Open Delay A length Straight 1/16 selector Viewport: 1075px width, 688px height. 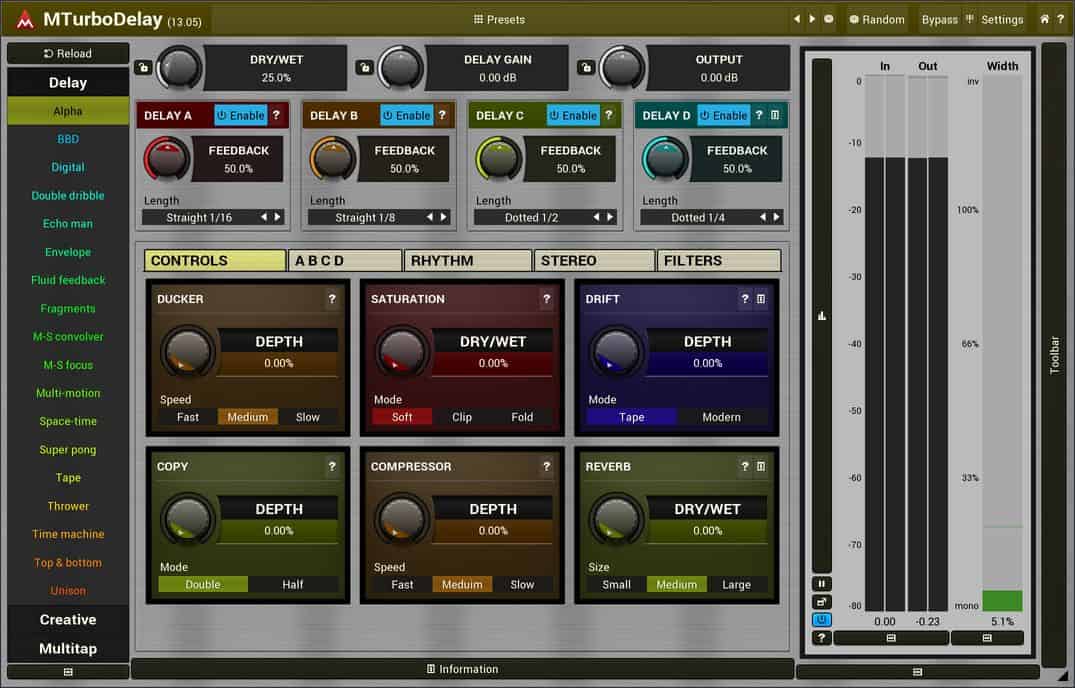tap(199, 217)
